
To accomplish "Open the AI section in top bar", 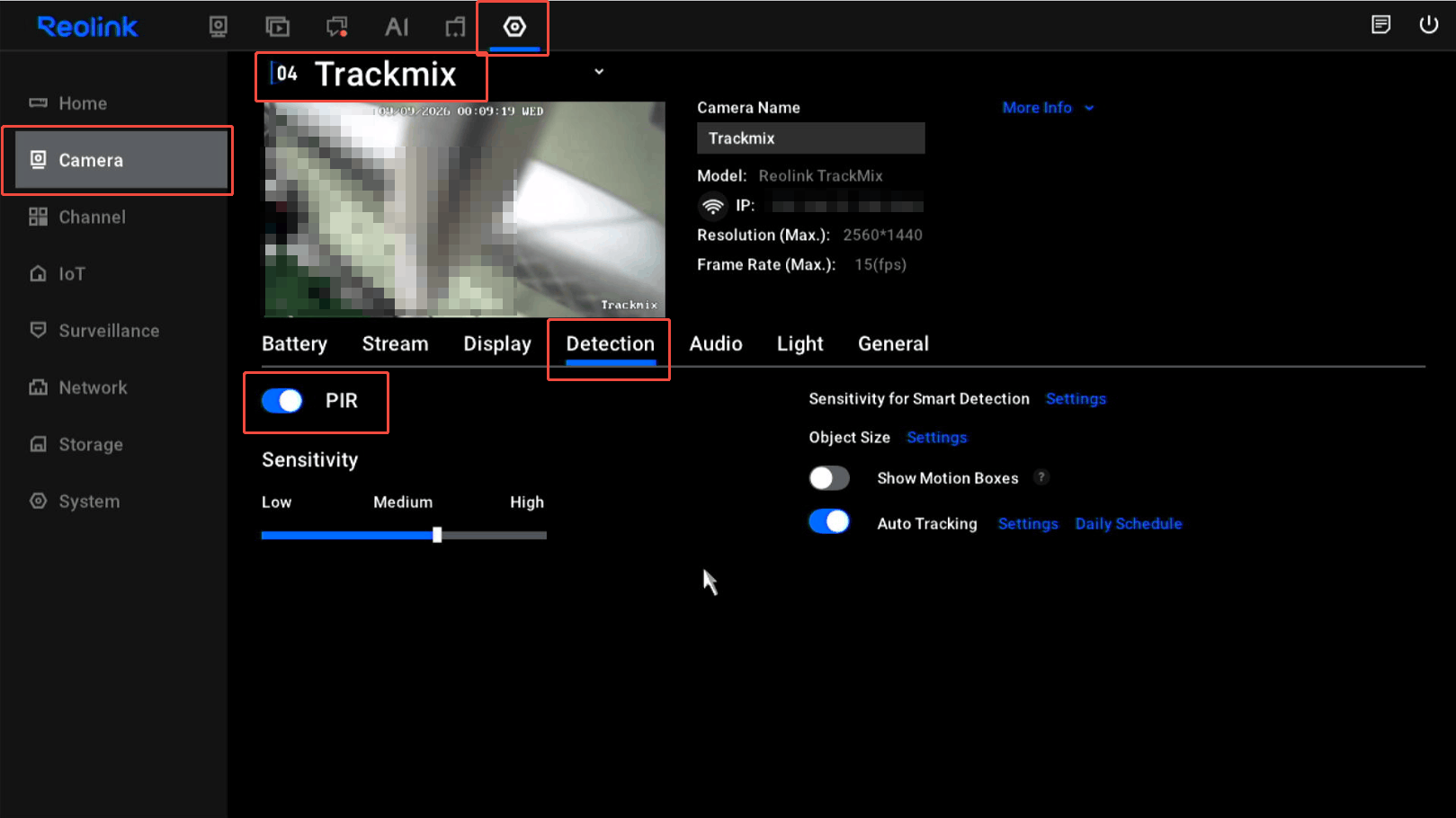I will (x=397, y=27).
